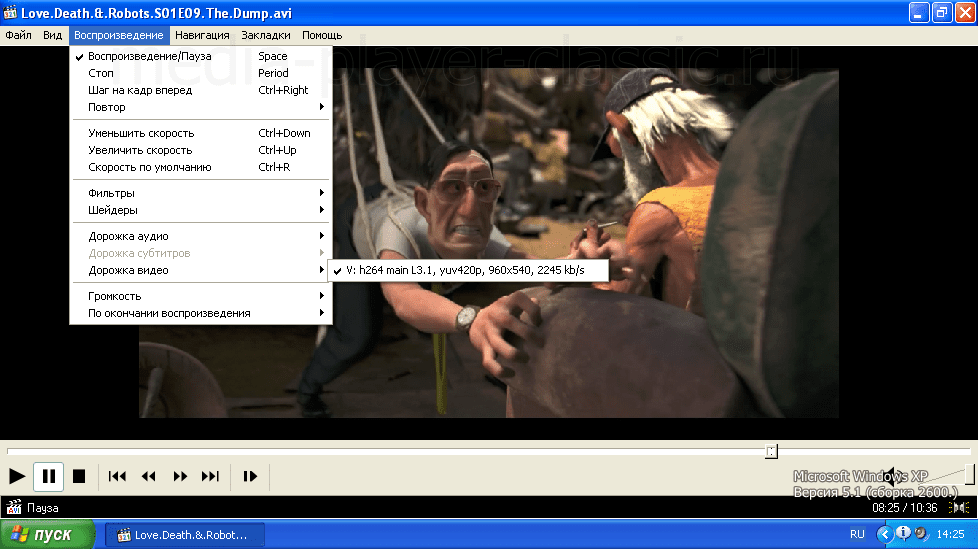Skip to next file button
The width and height of the screenshot is (978, 549).
point(210,477)
